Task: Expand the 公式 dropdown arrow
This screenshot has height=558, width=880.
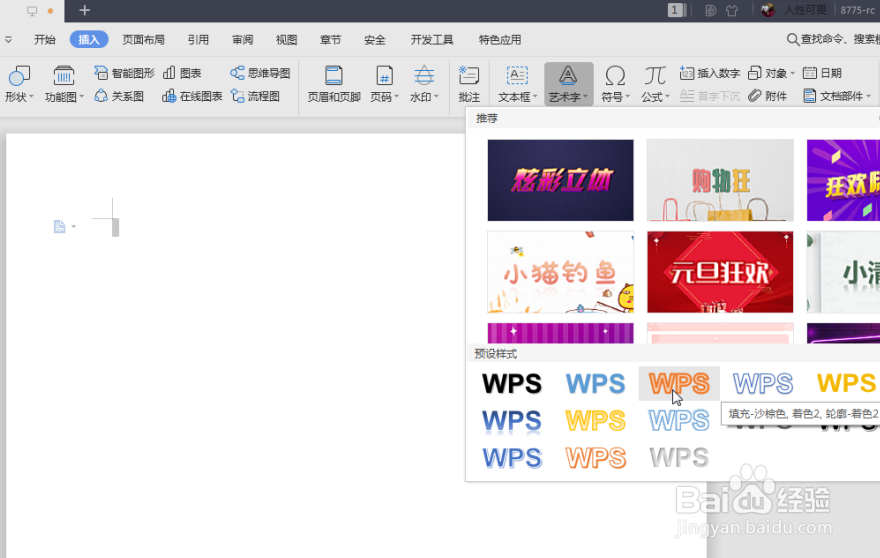Action: [x=667, y=97]
